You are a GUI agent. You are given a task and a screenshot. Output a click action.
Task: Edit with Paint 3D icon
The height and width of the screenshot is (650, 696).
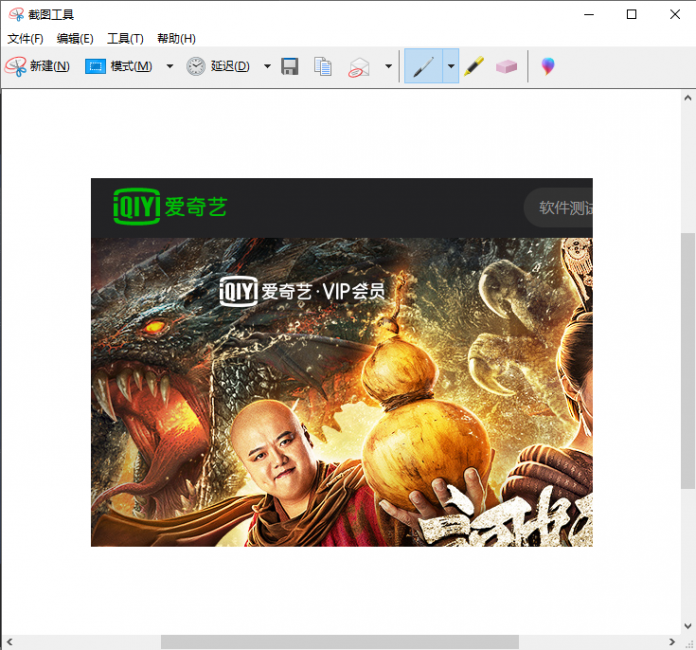point(548,66)
